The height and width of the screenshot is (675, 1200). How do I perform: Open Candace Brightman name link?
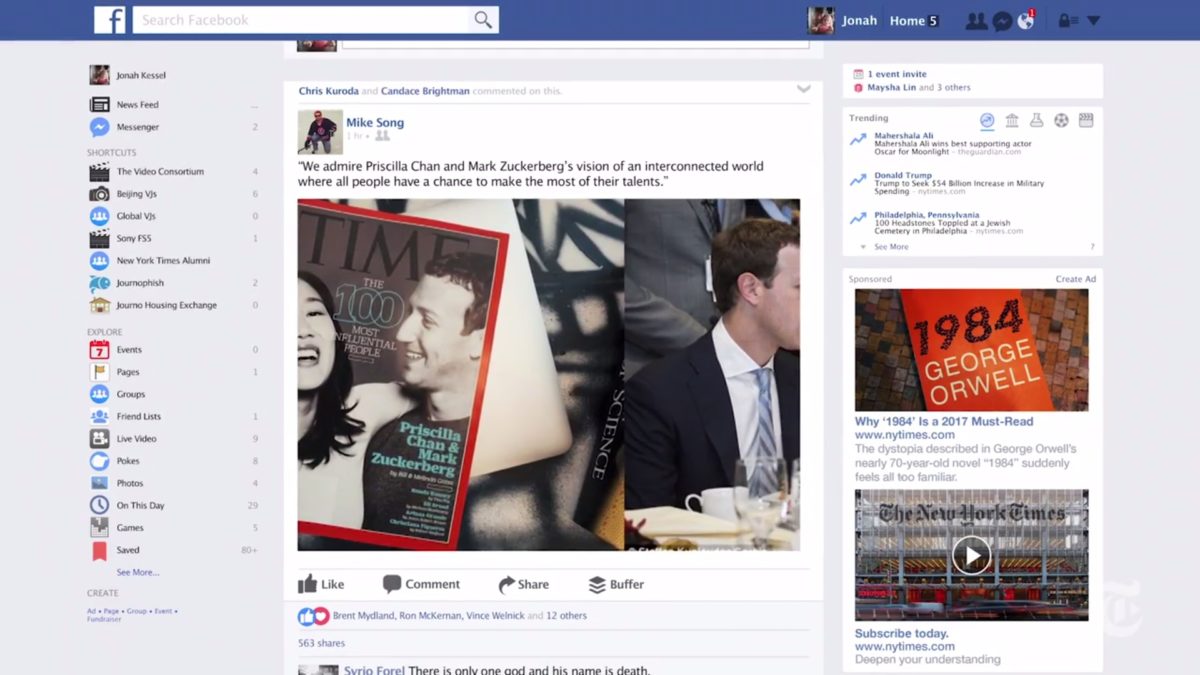click(425, 91)
